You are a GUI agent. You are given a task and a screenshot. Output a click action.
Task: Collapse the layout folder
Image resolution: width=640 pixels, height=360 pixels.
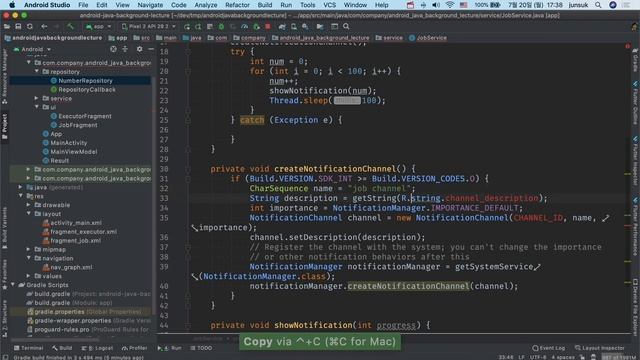click(x=29, y=213)
